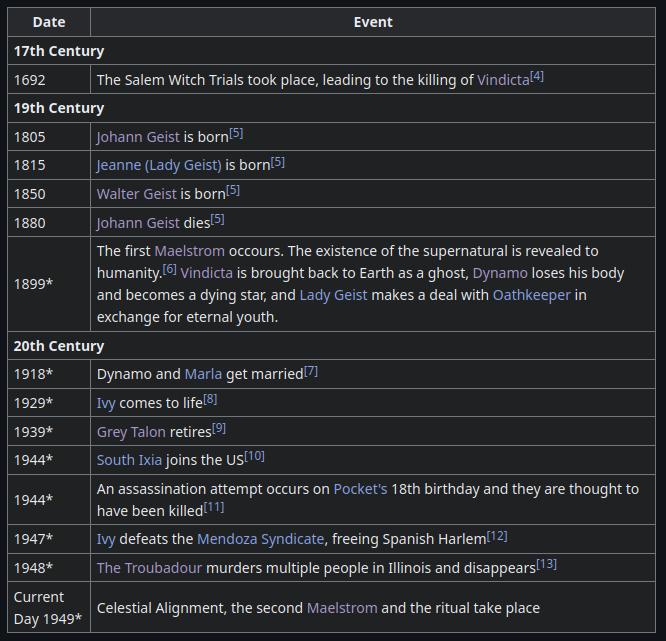Screen dimensions: 666x641
Task: Open citation [6] after humanity
Action: (169, 269)
